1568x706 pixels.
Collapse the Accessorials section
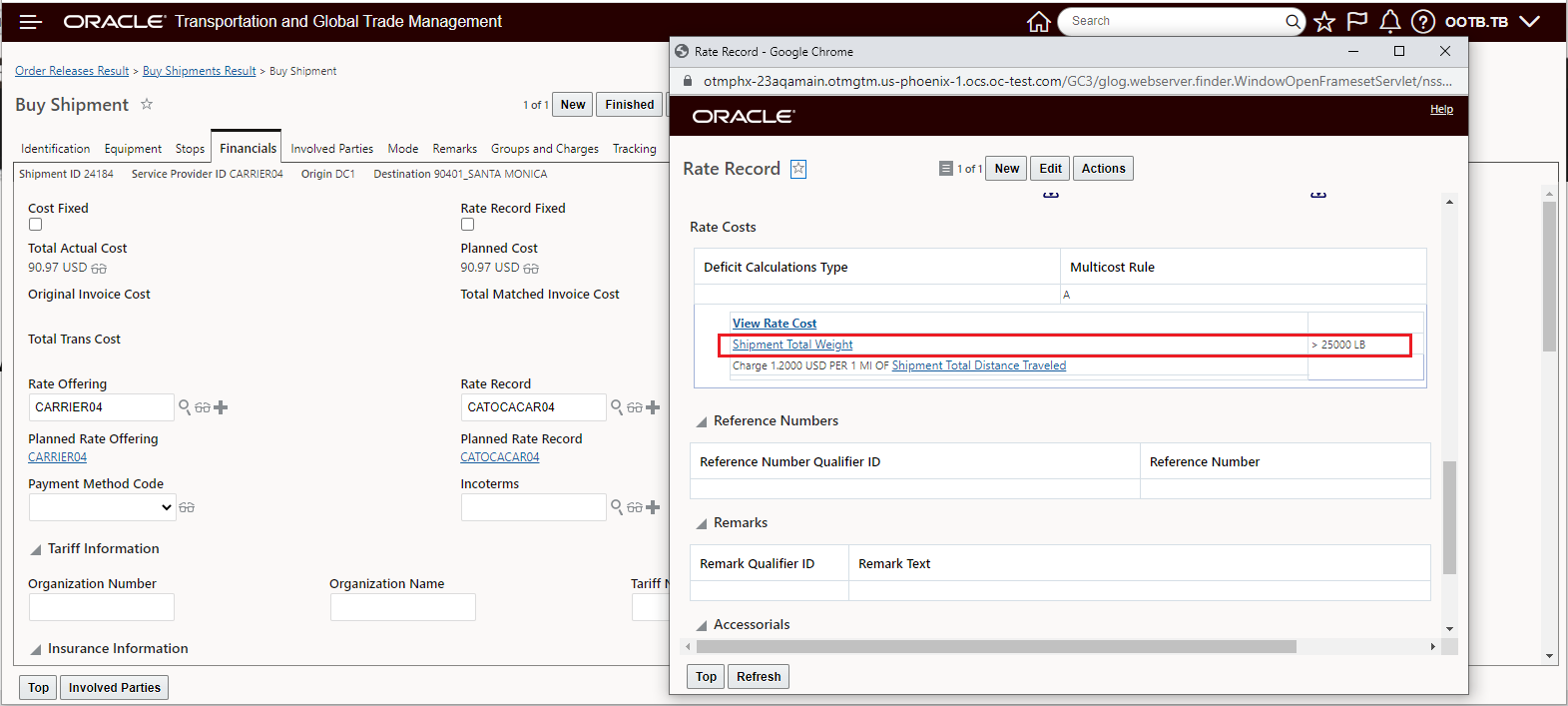point(702,626)
